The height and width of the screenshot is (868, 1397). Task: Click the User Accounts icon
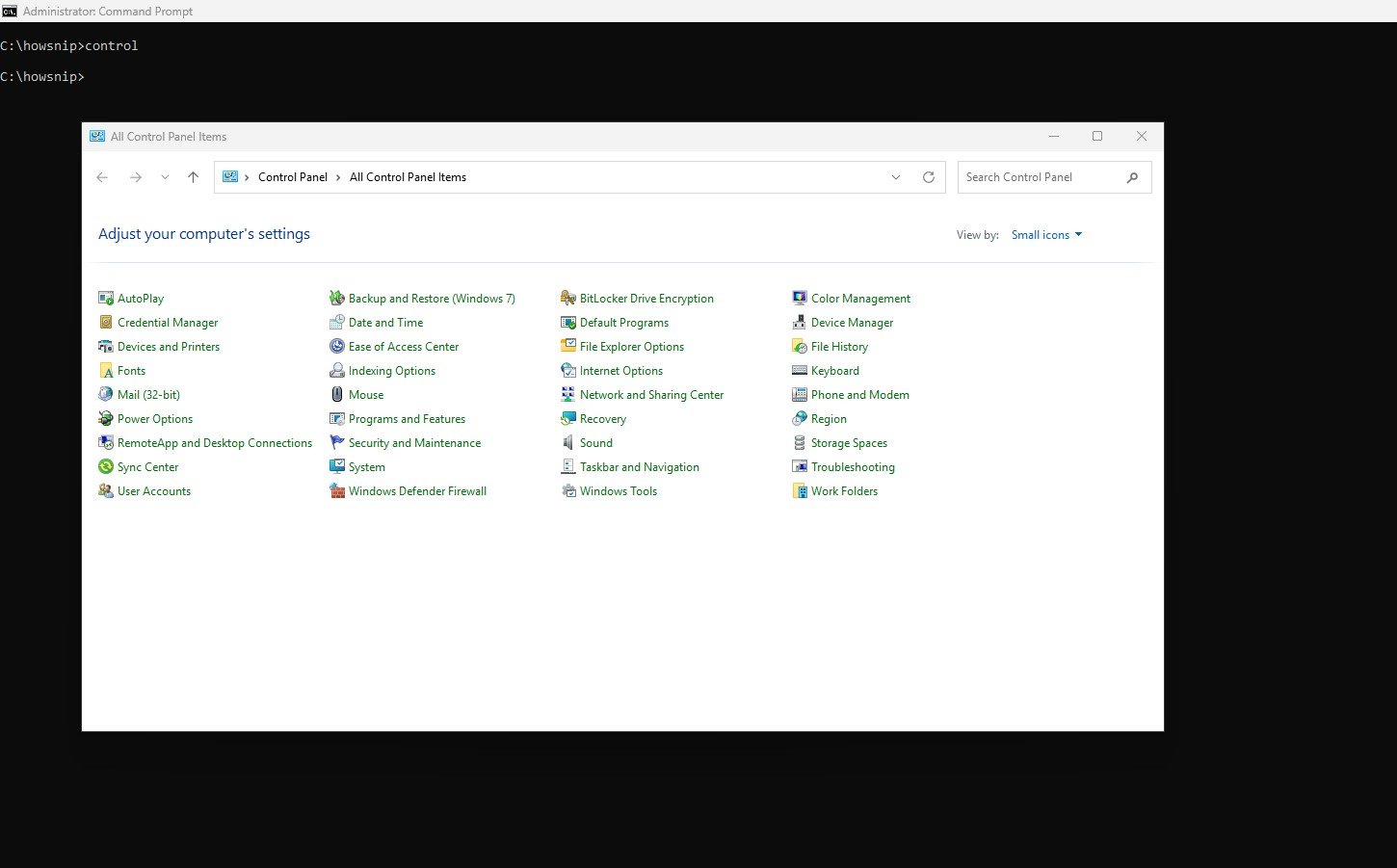pos(106,491)
